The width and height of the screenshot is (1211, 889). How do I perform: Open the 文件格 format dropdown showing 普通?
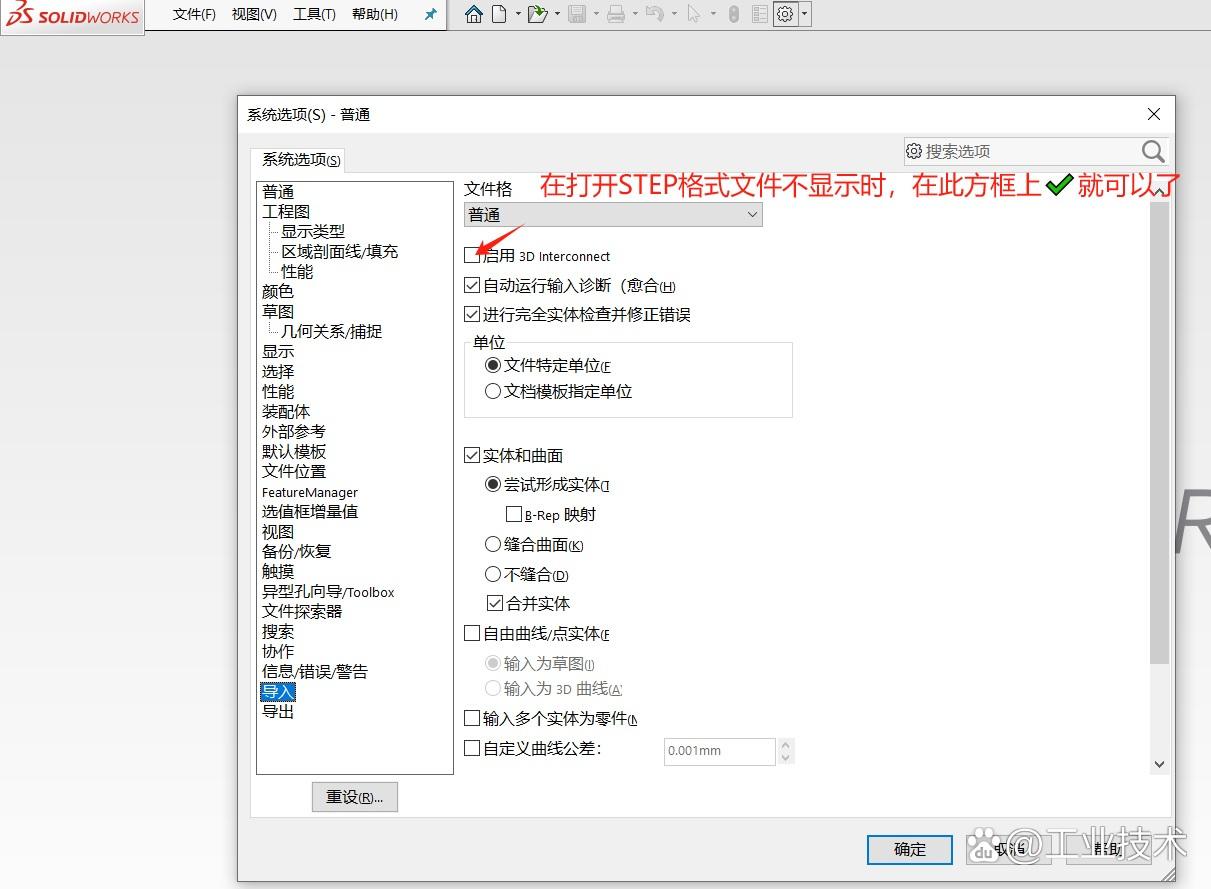(x=613, y=214)
